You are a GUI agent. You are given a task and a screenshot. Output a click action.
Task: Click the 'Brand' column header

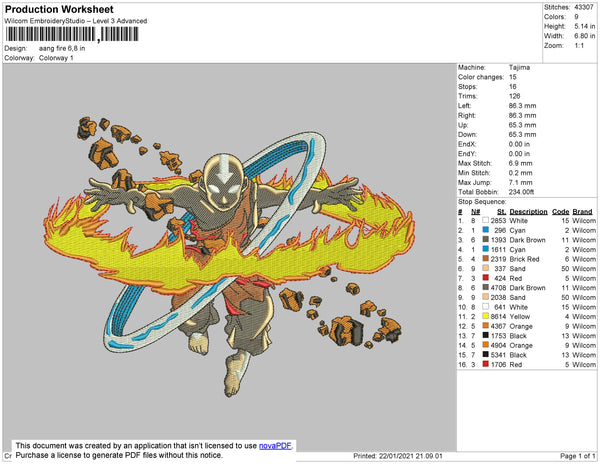(582, 212)
